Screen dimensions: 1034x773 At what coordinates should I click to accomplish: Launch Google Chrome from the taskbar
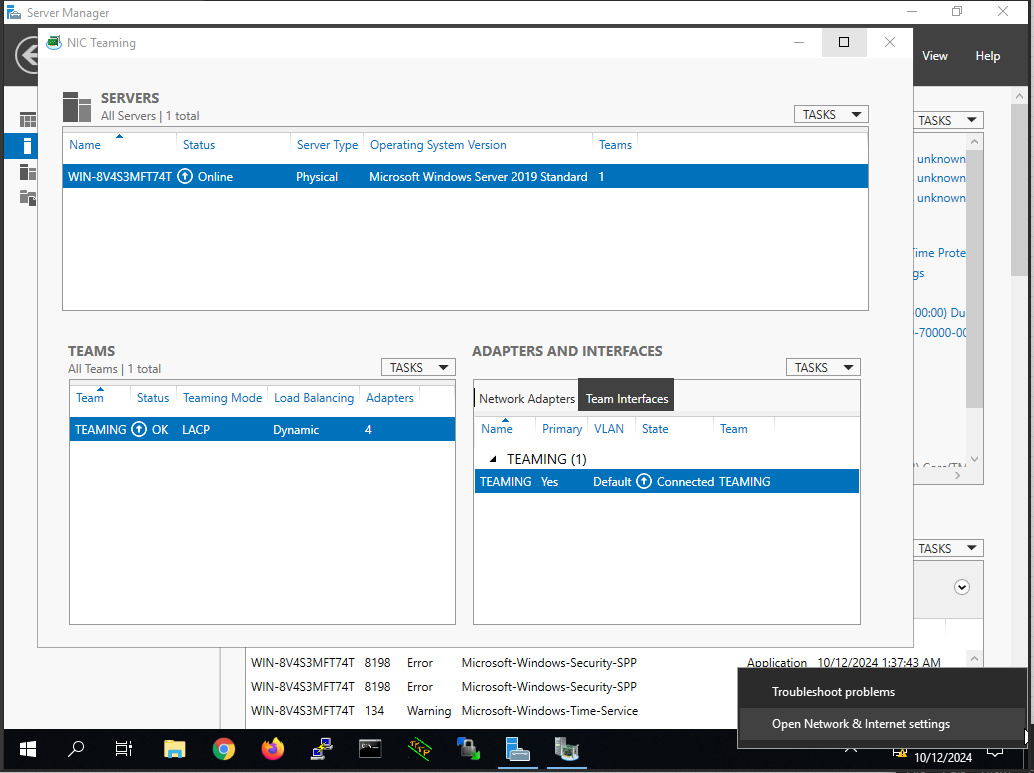(224, 748)
